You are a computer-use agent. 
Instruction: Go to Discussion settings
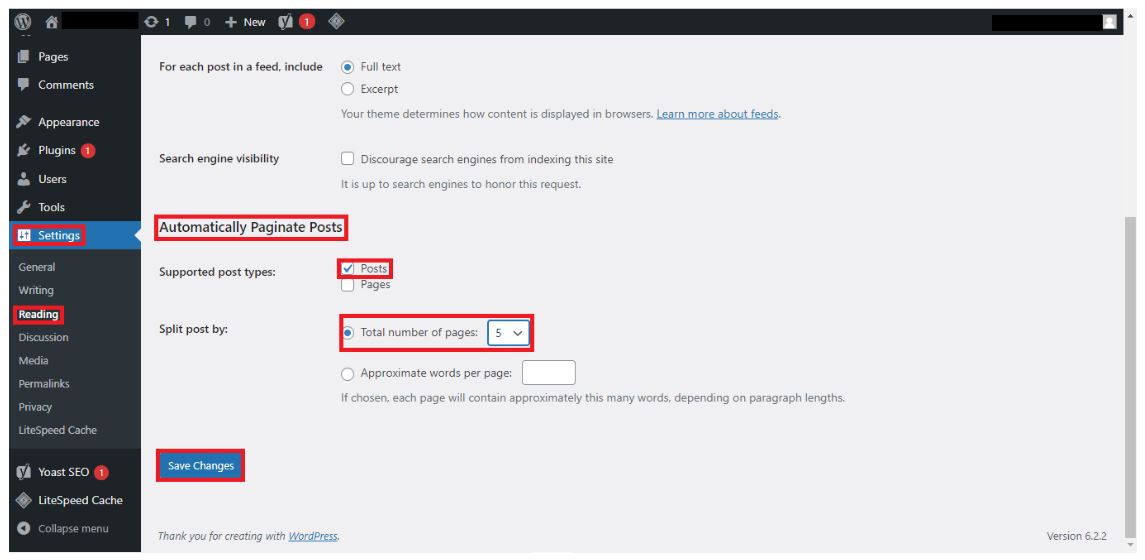tap(44, 337)
